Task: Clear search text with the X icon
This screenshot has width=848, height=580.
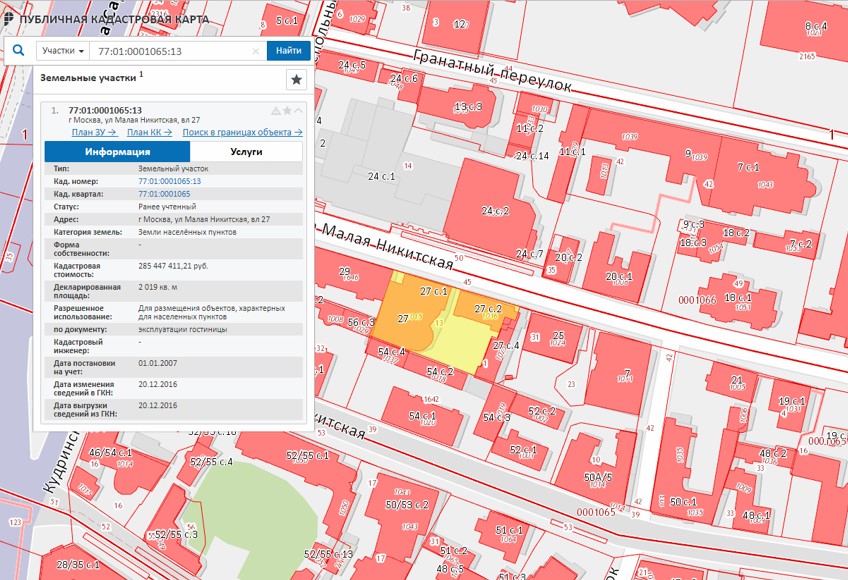Action: 255,51
